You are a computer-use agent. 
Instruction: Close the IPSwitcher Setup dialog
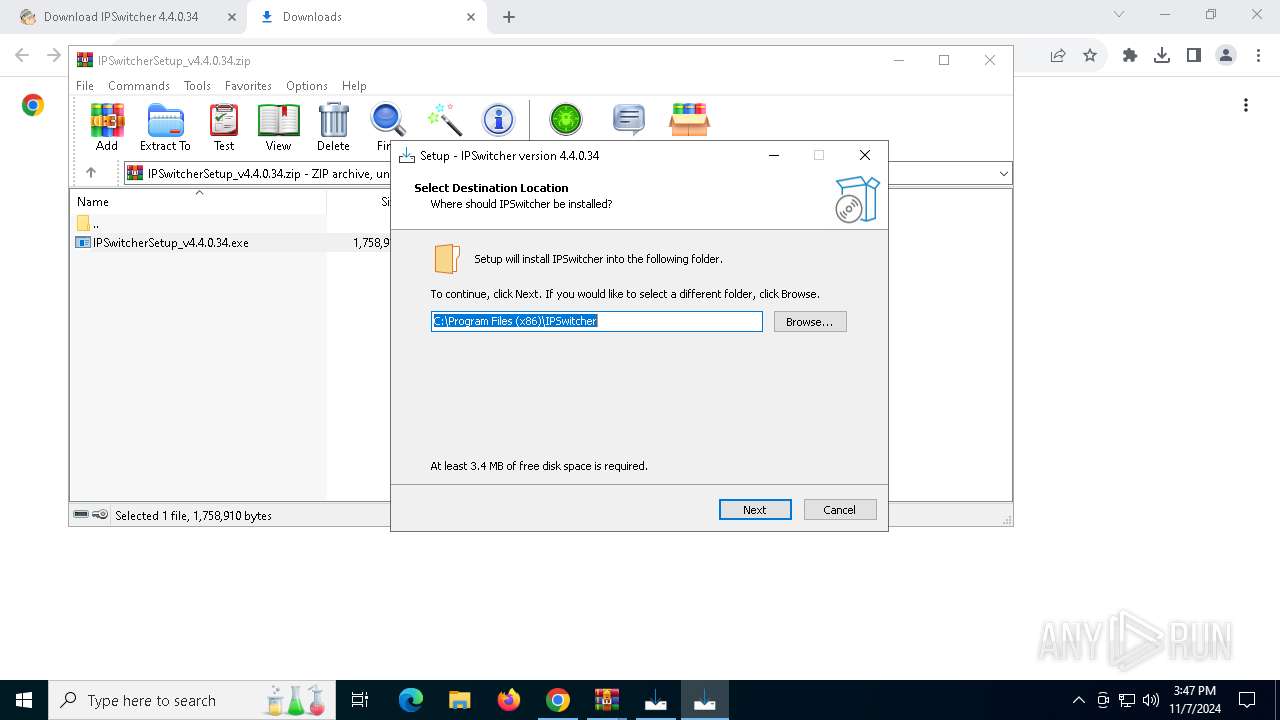(865, 155)
